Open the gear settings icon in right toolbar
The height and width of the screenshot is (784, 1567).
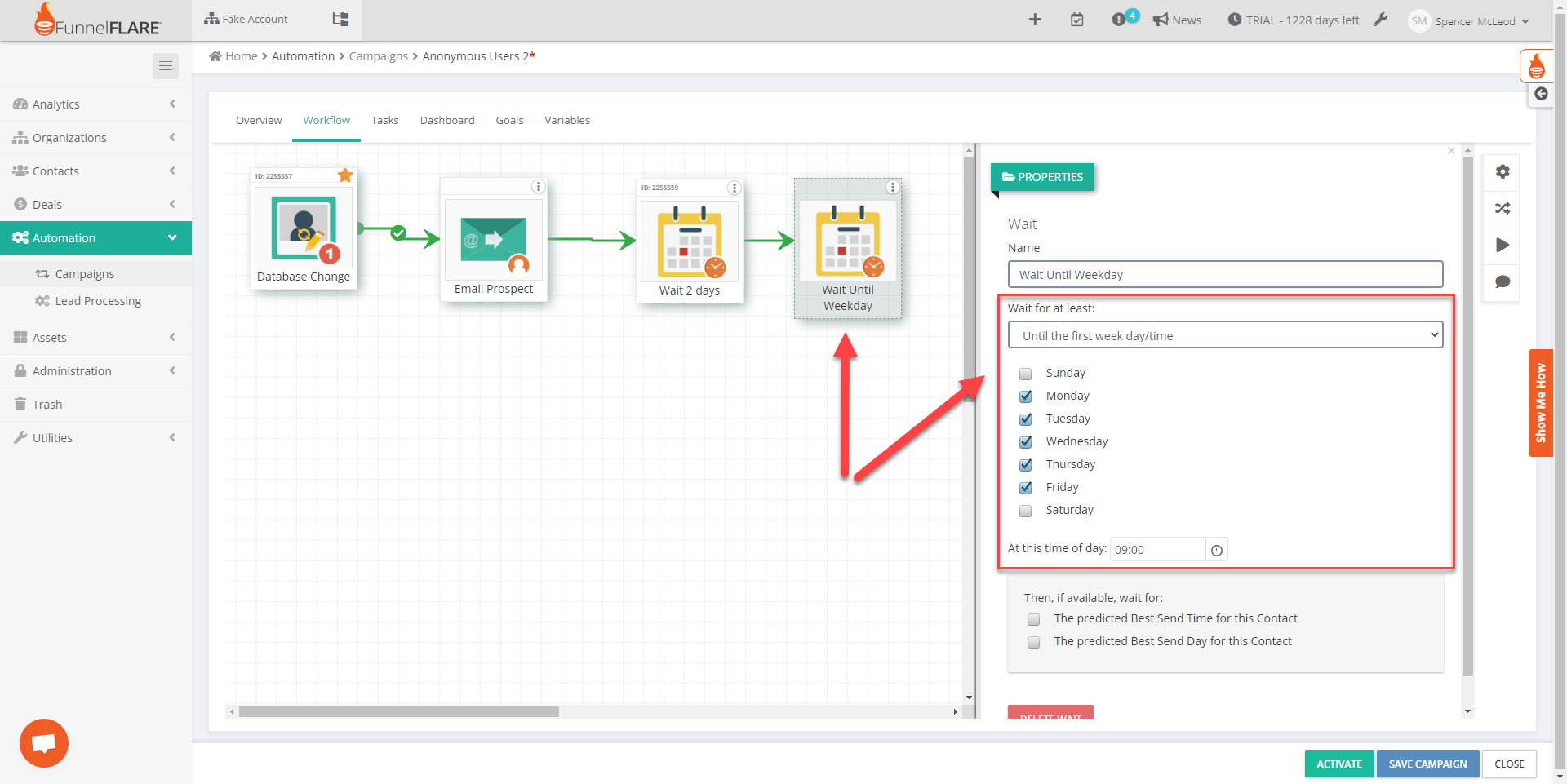(1502, 171)
